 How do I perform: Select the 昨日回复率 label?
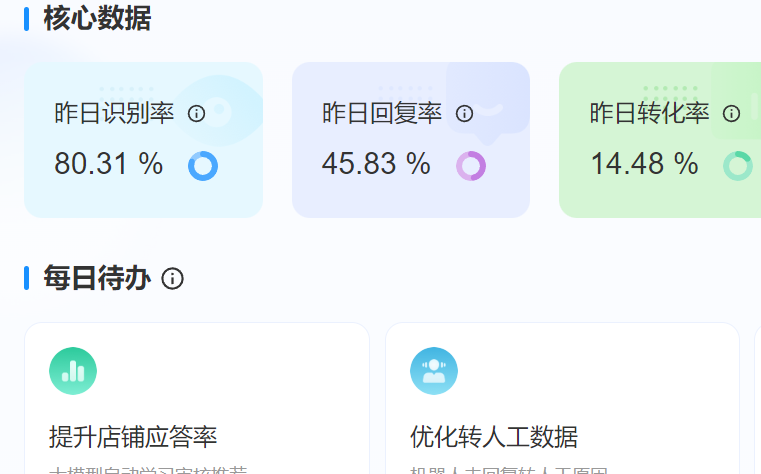pyautogui.click(x=382, y=114)
